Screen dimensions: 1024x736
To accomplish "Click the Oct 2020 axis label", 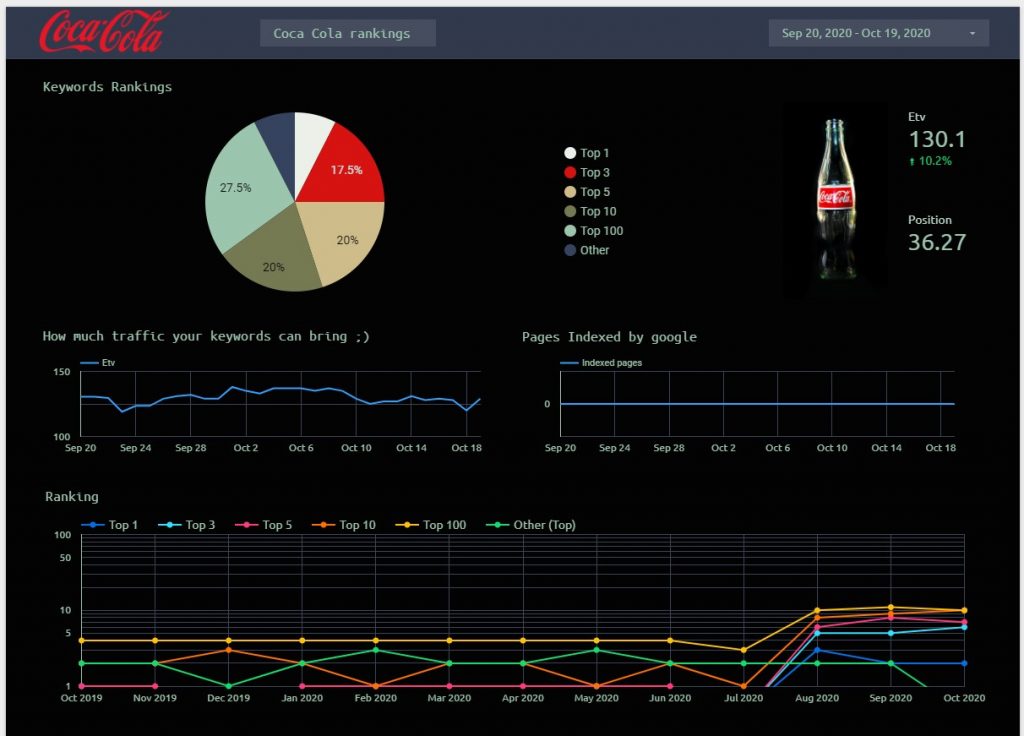I will coord(964,698).
